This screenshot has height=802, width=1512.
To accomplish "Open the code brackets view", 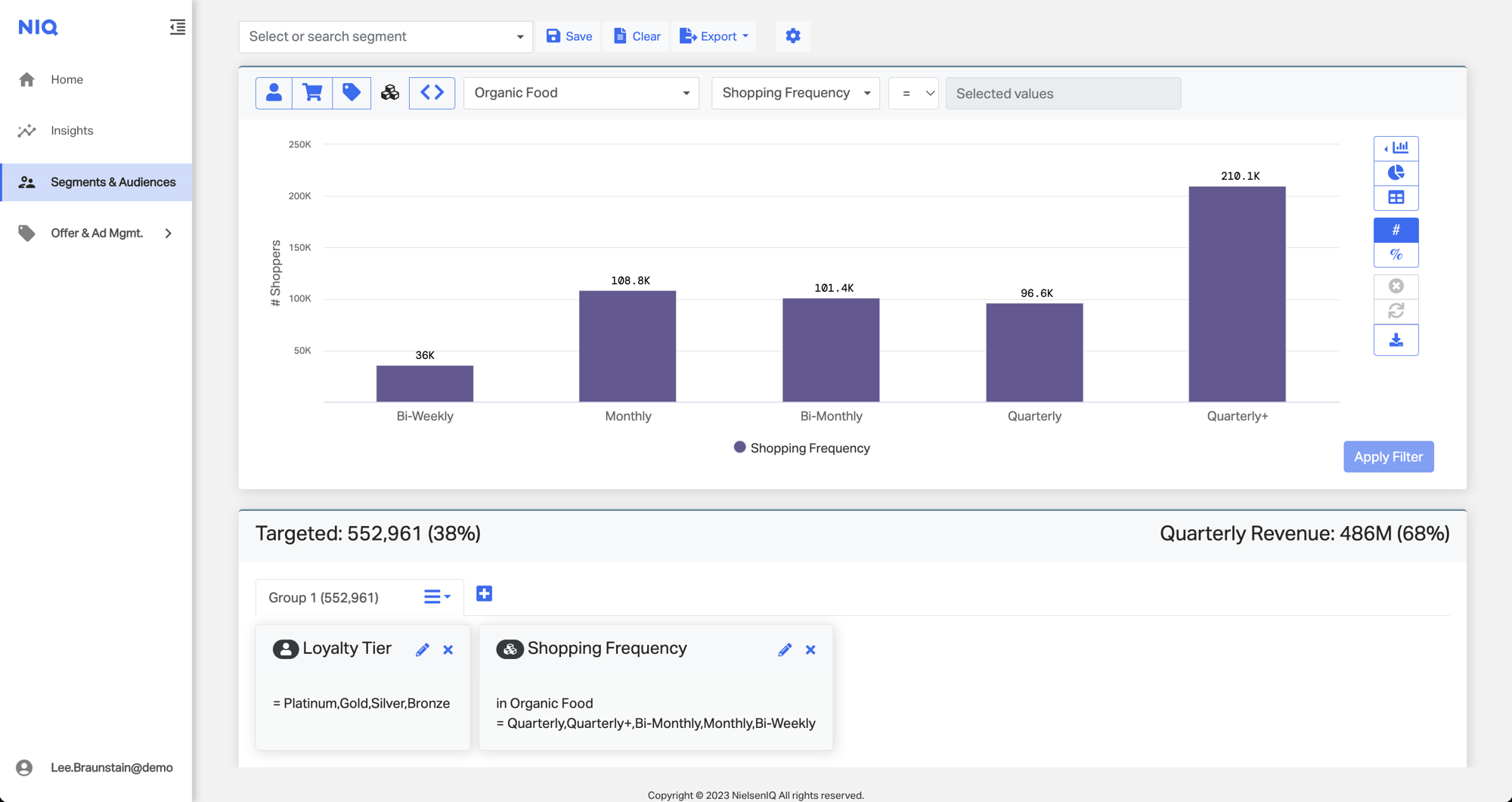I will pos(432,93).
